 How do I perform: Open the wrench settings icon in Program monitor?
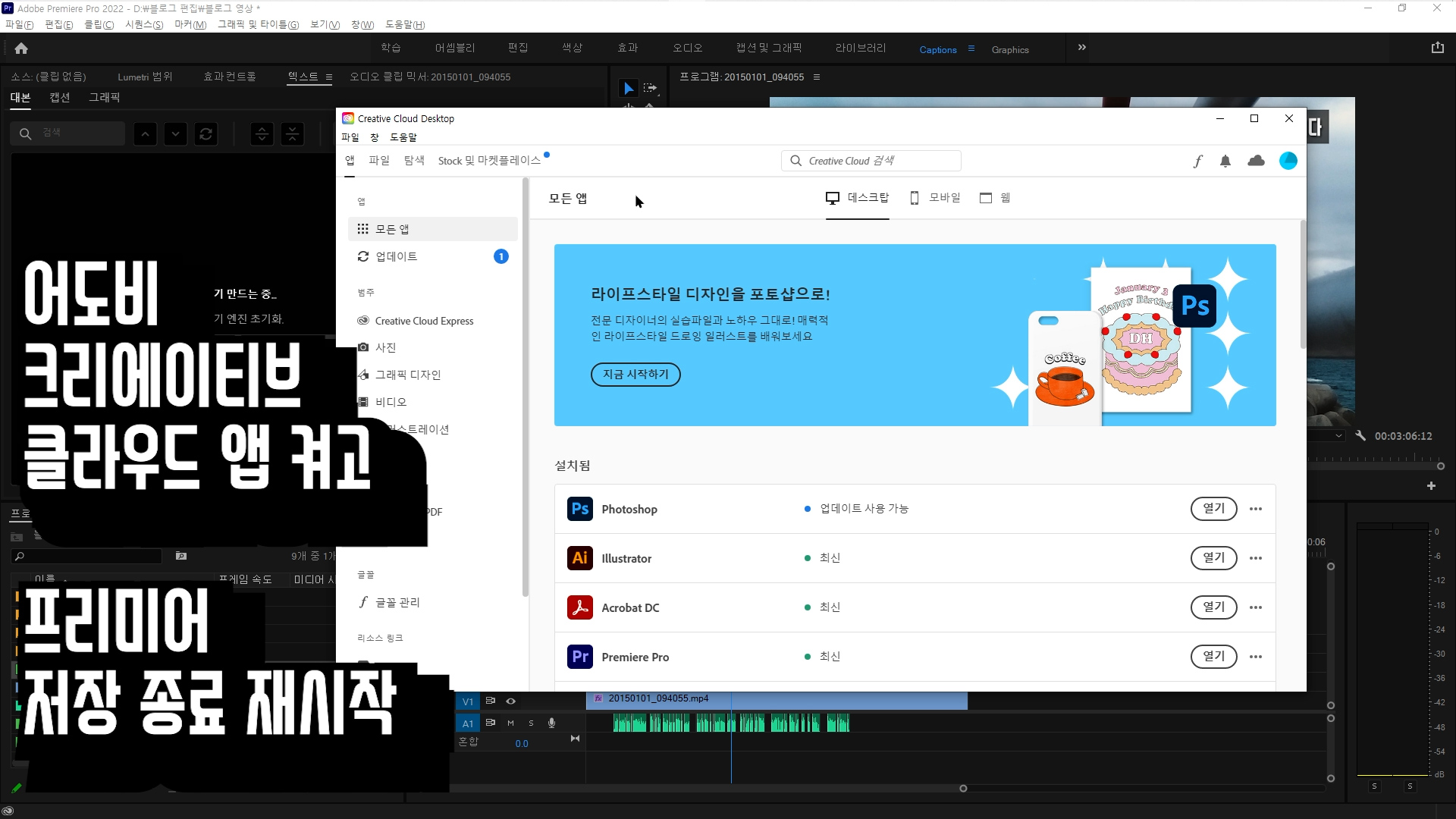[1360, 436]
